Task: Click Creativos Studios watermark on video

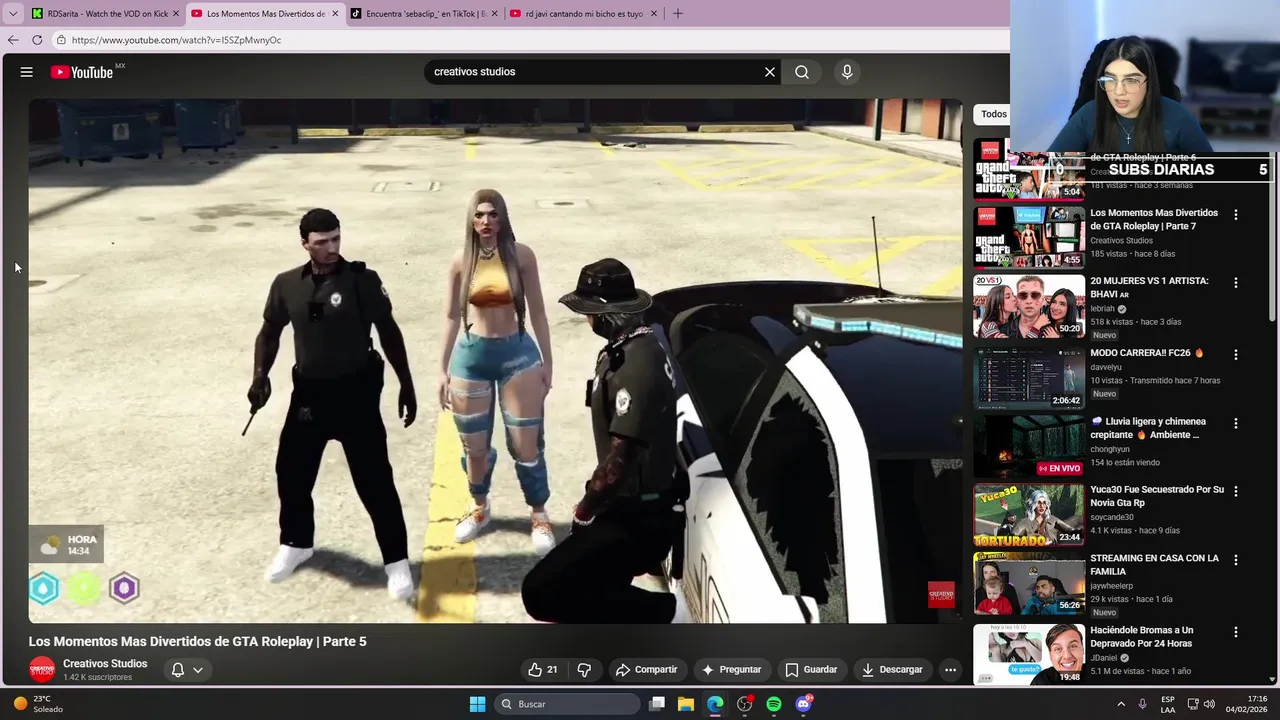Action: point(941,594)
